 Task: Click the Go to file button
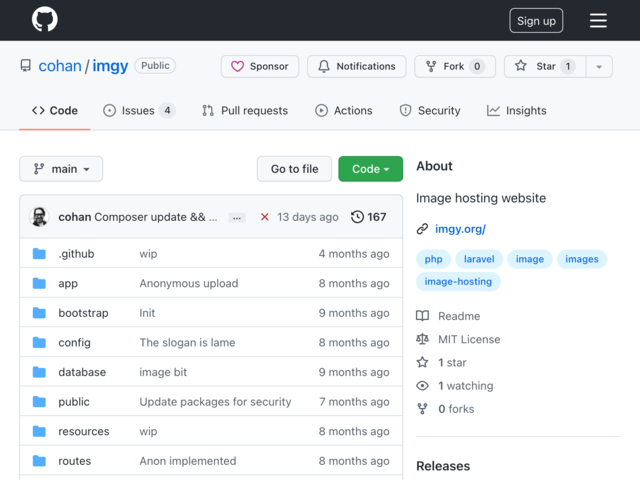294,169
